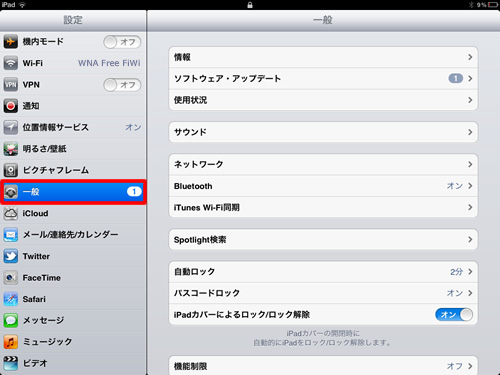Open メール/連絡先/カレンダー in sidebar
This screenshot has height=375, width=500.
tap(73, 235)
